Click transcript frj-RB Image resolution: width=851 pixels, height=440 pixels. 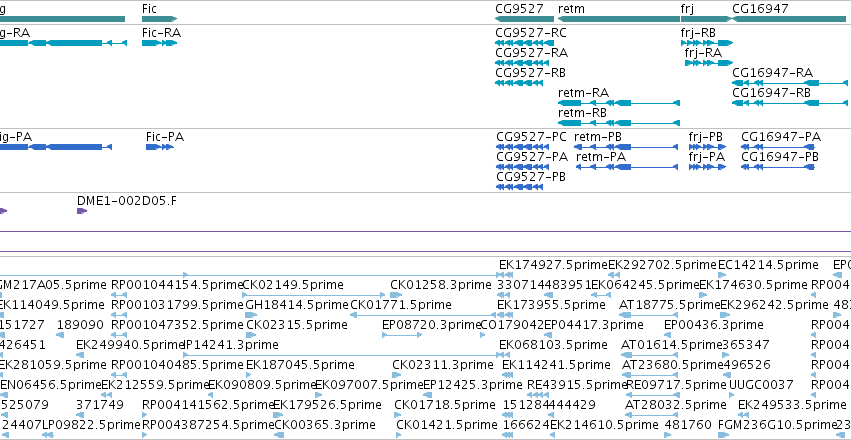[698, 33]
